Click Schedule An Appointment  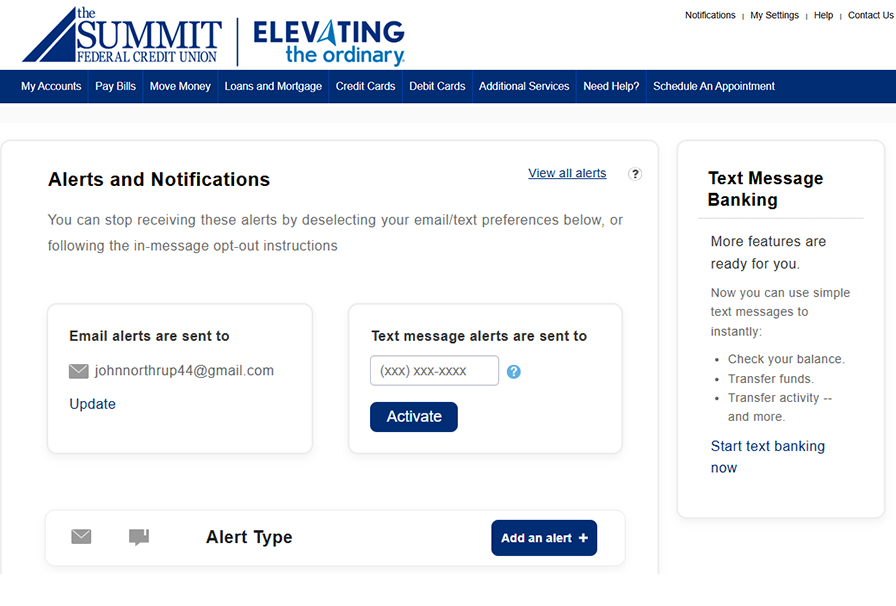click(x=714, y=86)
